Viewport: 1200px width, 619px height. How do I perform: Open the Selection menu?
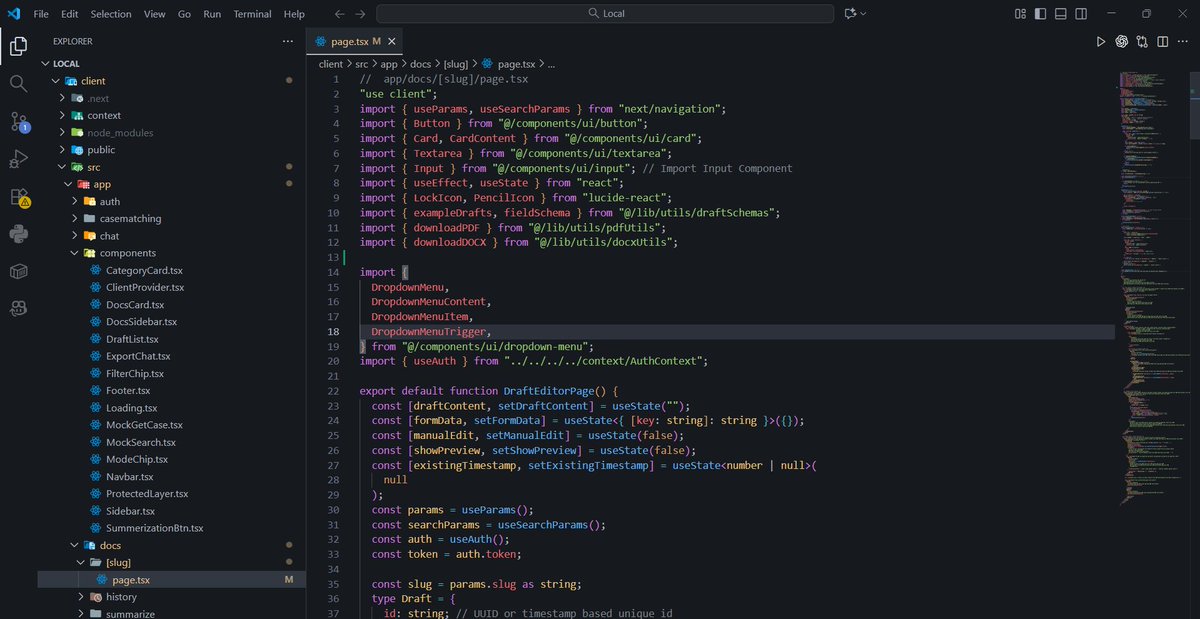click(x=110, y=14)
